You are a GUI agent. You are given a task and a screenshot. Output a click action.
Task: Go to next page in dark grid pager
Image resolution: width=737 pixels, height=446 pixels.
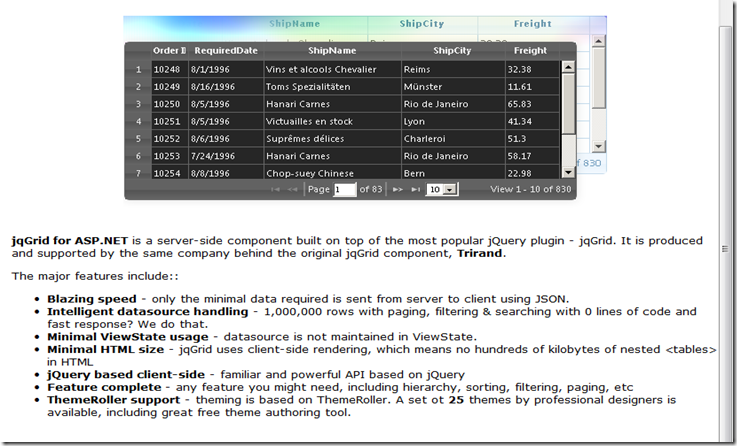tap(398, 189)
